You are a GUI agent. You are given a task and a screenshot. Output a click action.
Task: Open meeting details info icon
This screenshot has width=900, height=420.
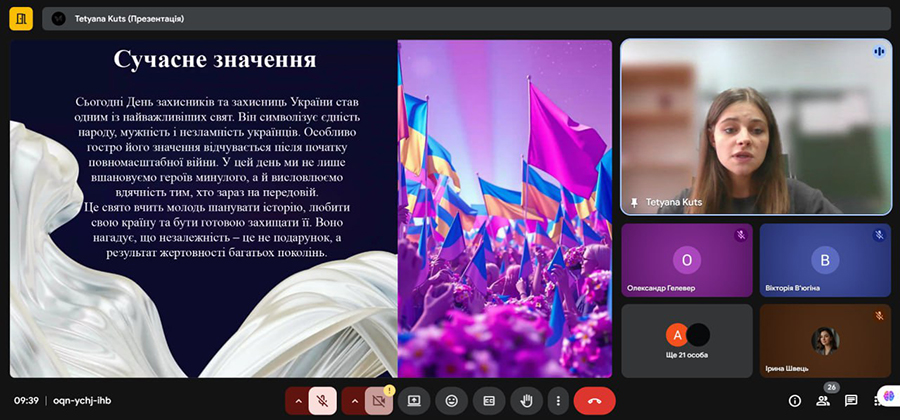click(x=795, y=401)
